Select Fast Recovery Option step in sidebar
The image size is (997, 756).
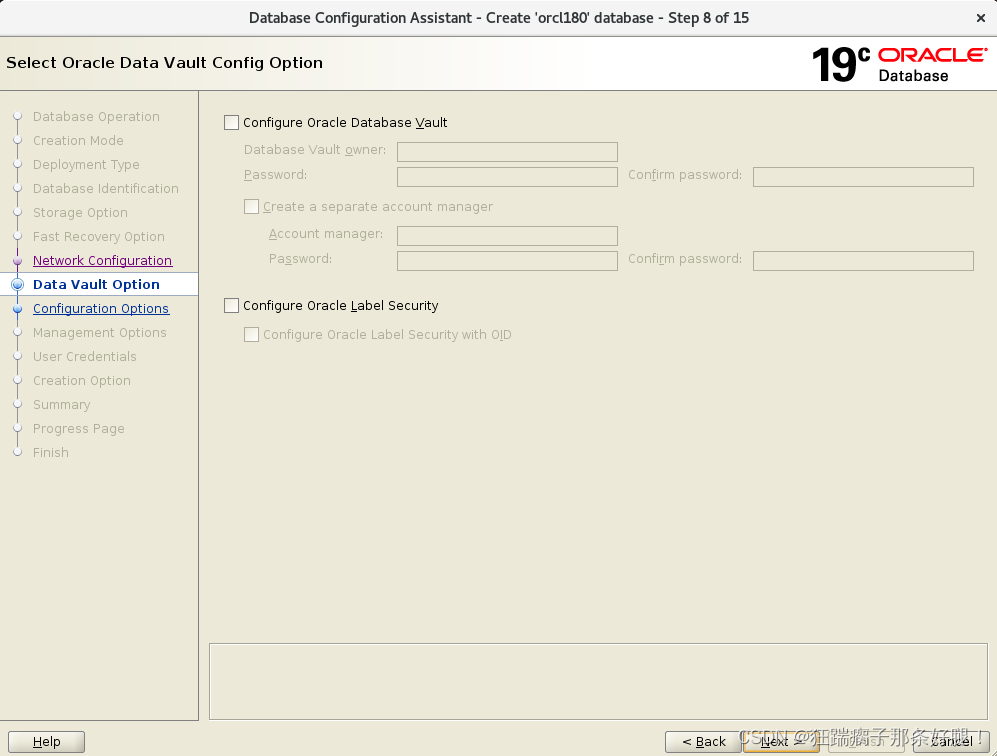coord(99,237)
